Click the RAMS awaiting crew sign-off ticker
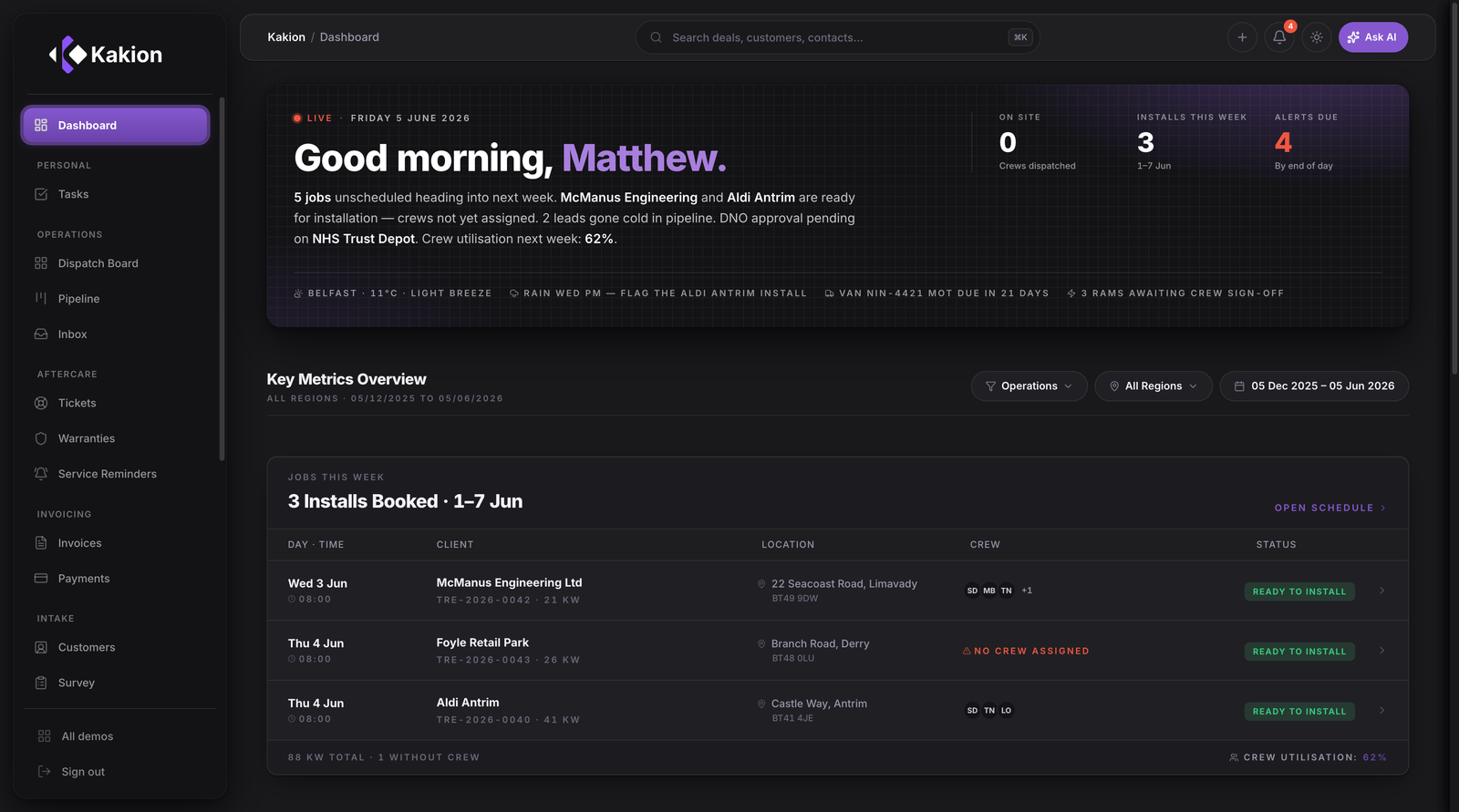 click(1175, 293)
